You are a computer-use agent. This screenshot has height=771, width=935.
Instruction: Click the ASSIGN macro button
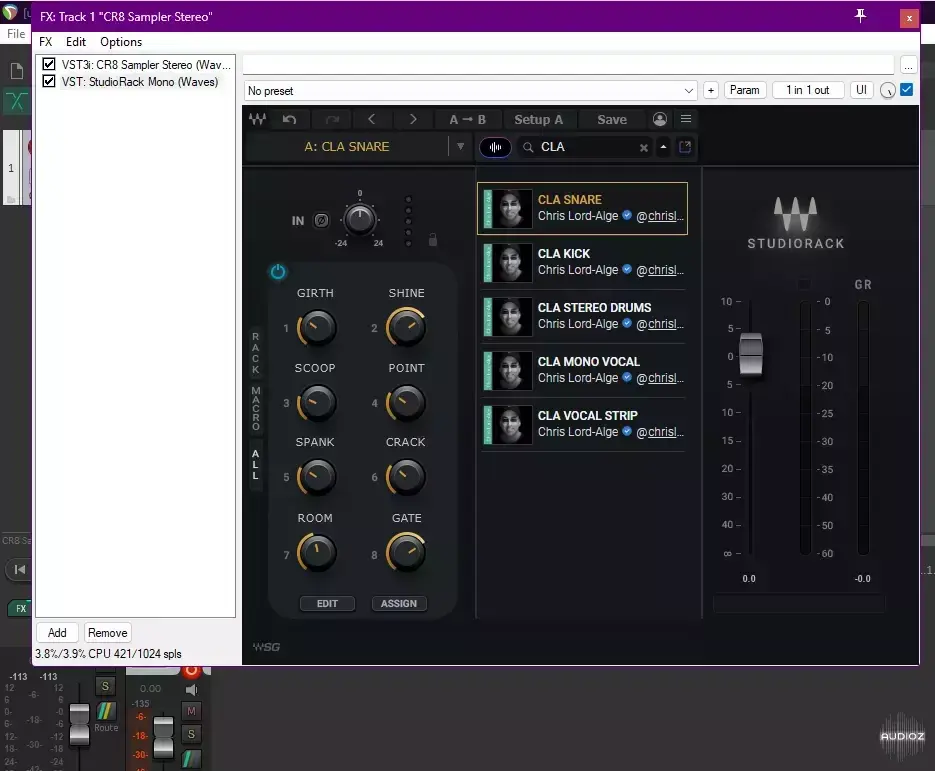tap(399, 603)
